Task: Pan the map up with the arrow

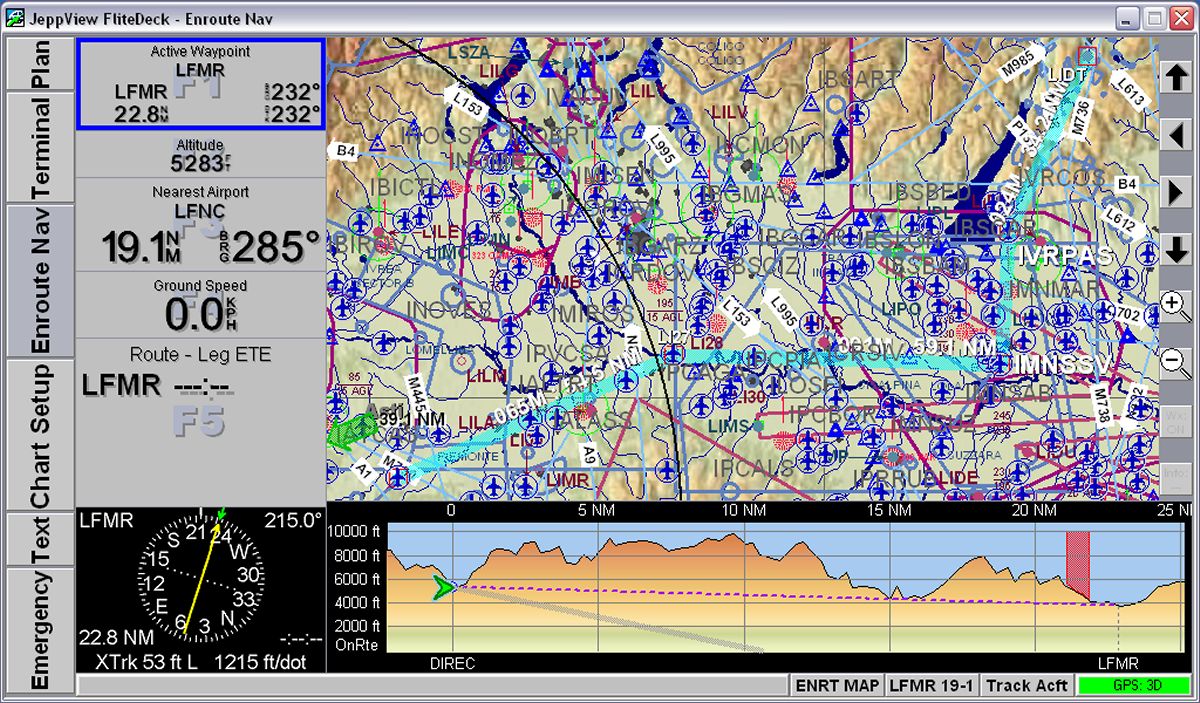Action: pos(1176,77)
